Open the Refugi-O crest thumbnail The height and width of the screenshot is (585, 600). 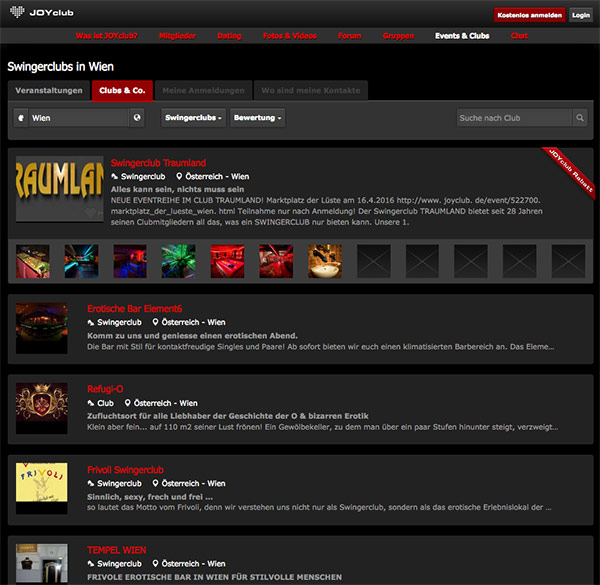click(x=42, y=408)
